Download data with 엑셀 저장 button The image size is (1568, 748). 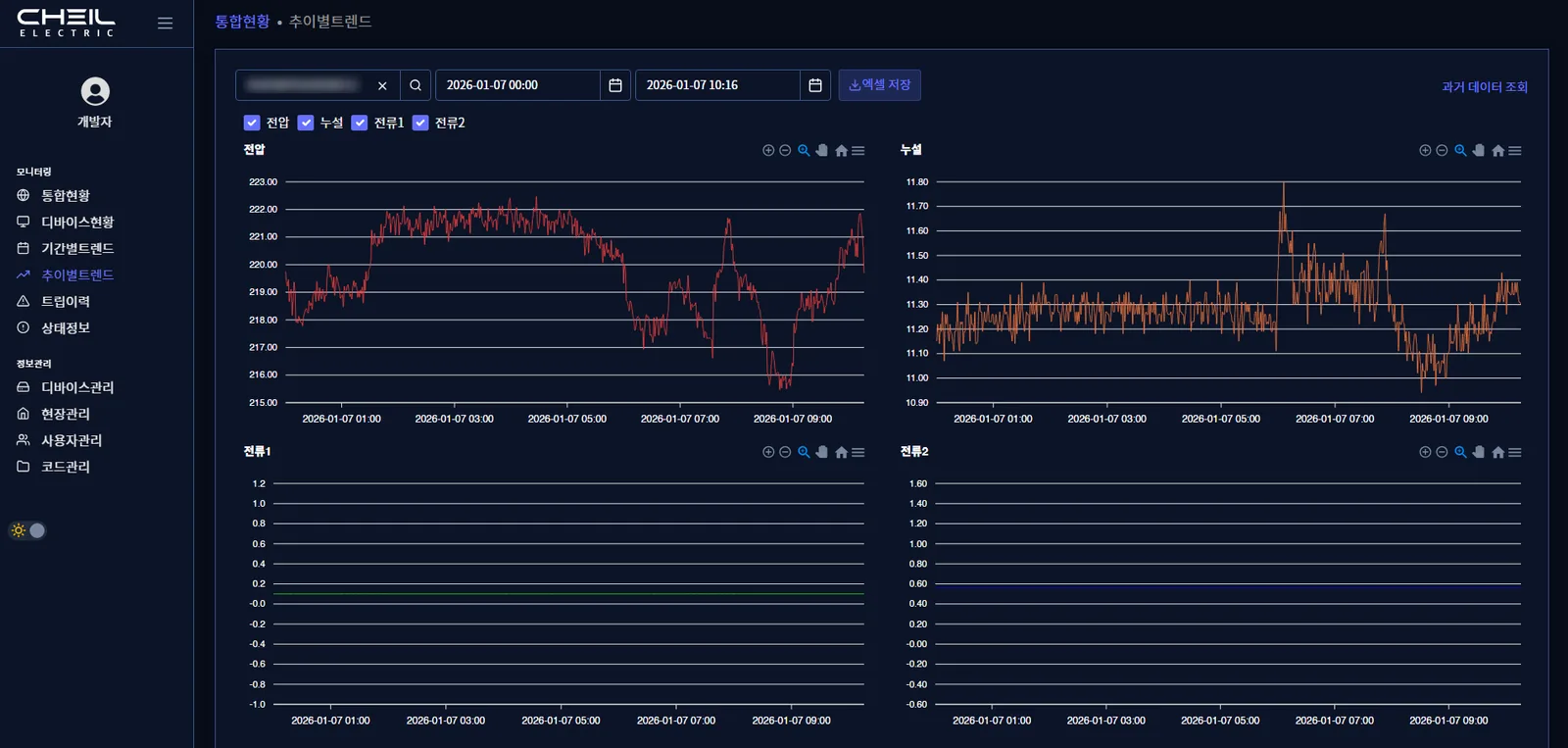(880, 85)
